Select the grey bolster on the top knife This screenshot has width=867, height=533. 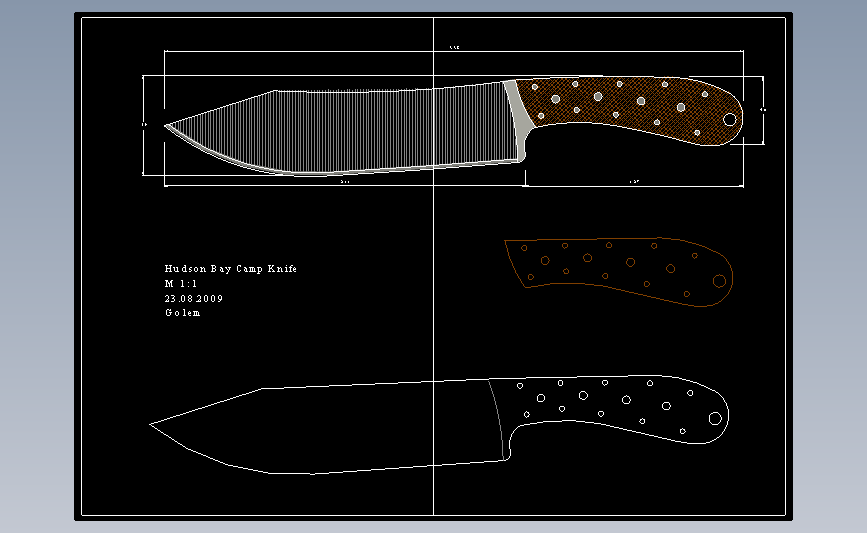517,119
